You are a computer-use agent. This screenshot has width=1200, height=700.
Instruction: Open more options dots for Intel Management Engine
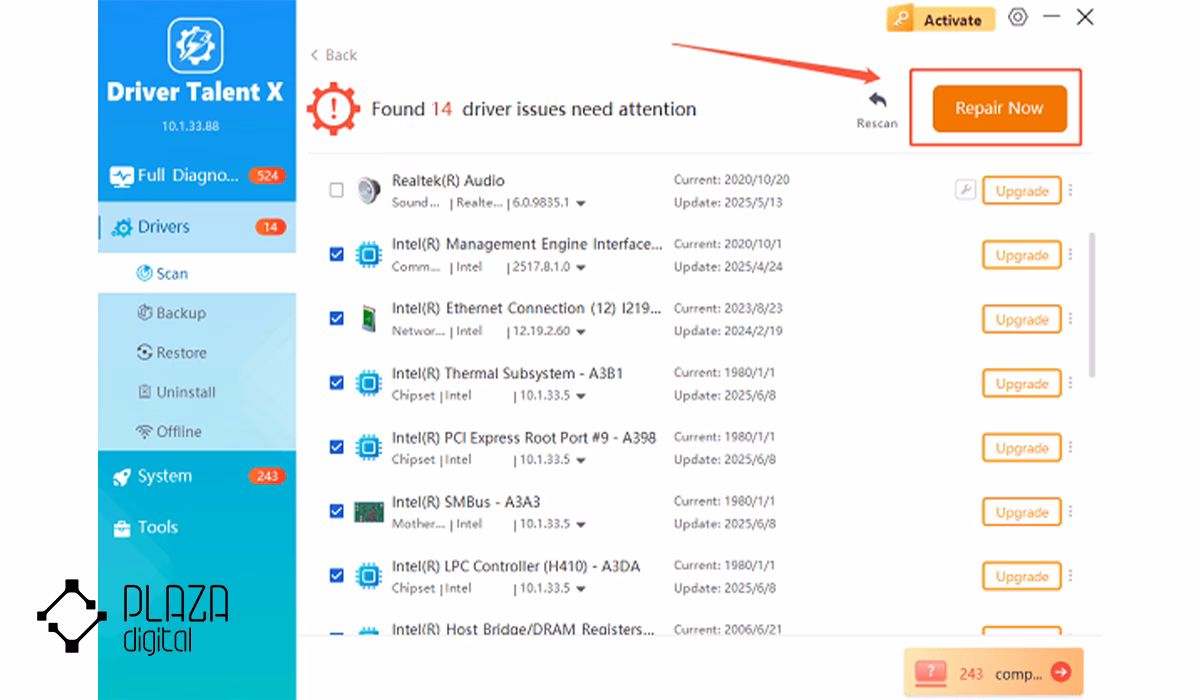click(1070, 255)
